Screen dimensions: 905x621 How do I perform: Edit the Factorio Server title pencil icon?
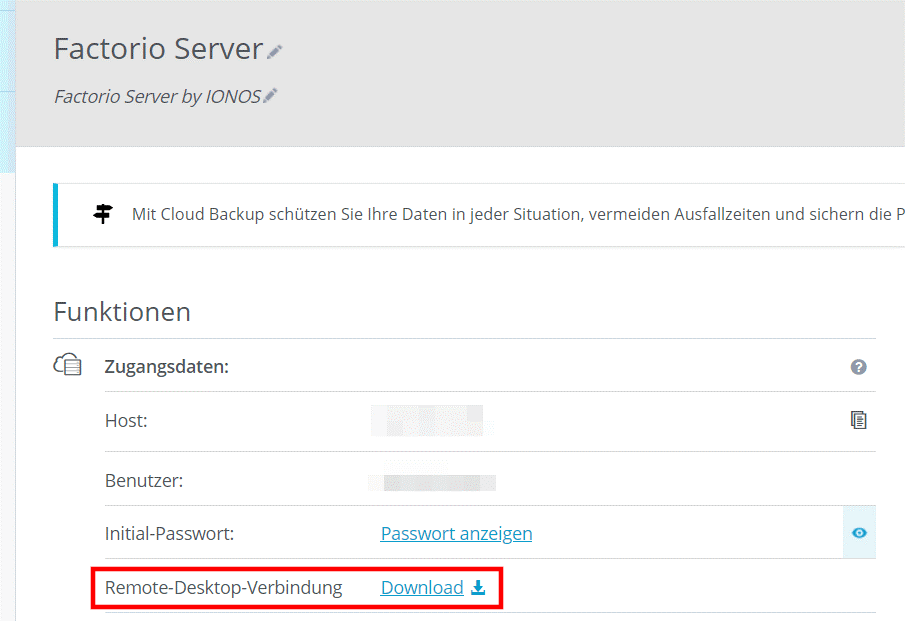click(275, 52)
